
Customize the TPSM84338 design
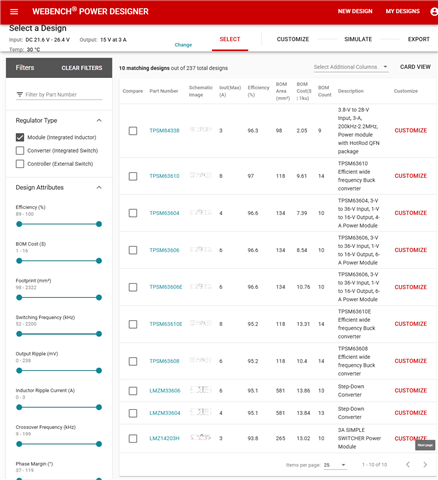coord(411,131)
